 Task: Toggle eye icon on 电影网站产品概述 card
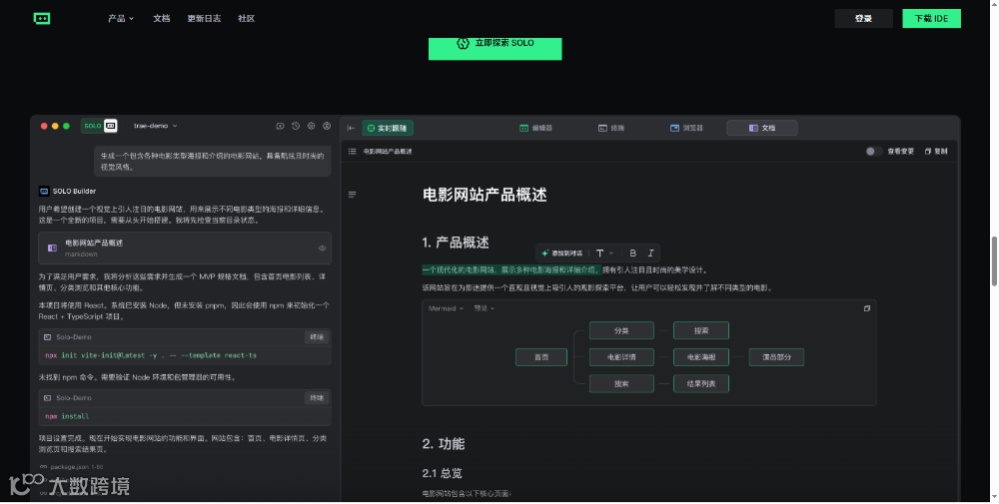point(322,248)
